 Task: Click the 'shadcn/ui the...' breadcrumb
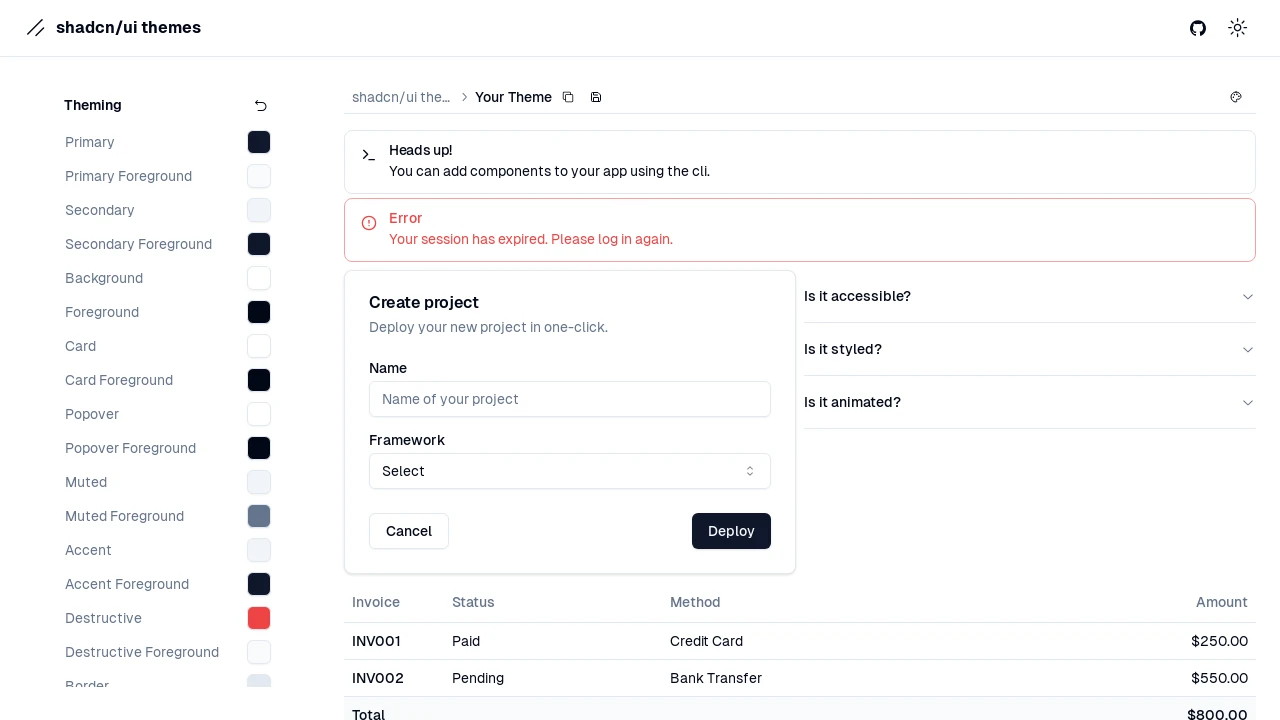coord(401,97)
